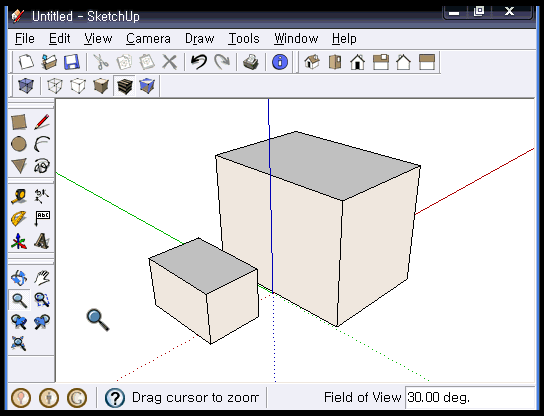Activate the Tape Measure tool

[x=19, y=196]
